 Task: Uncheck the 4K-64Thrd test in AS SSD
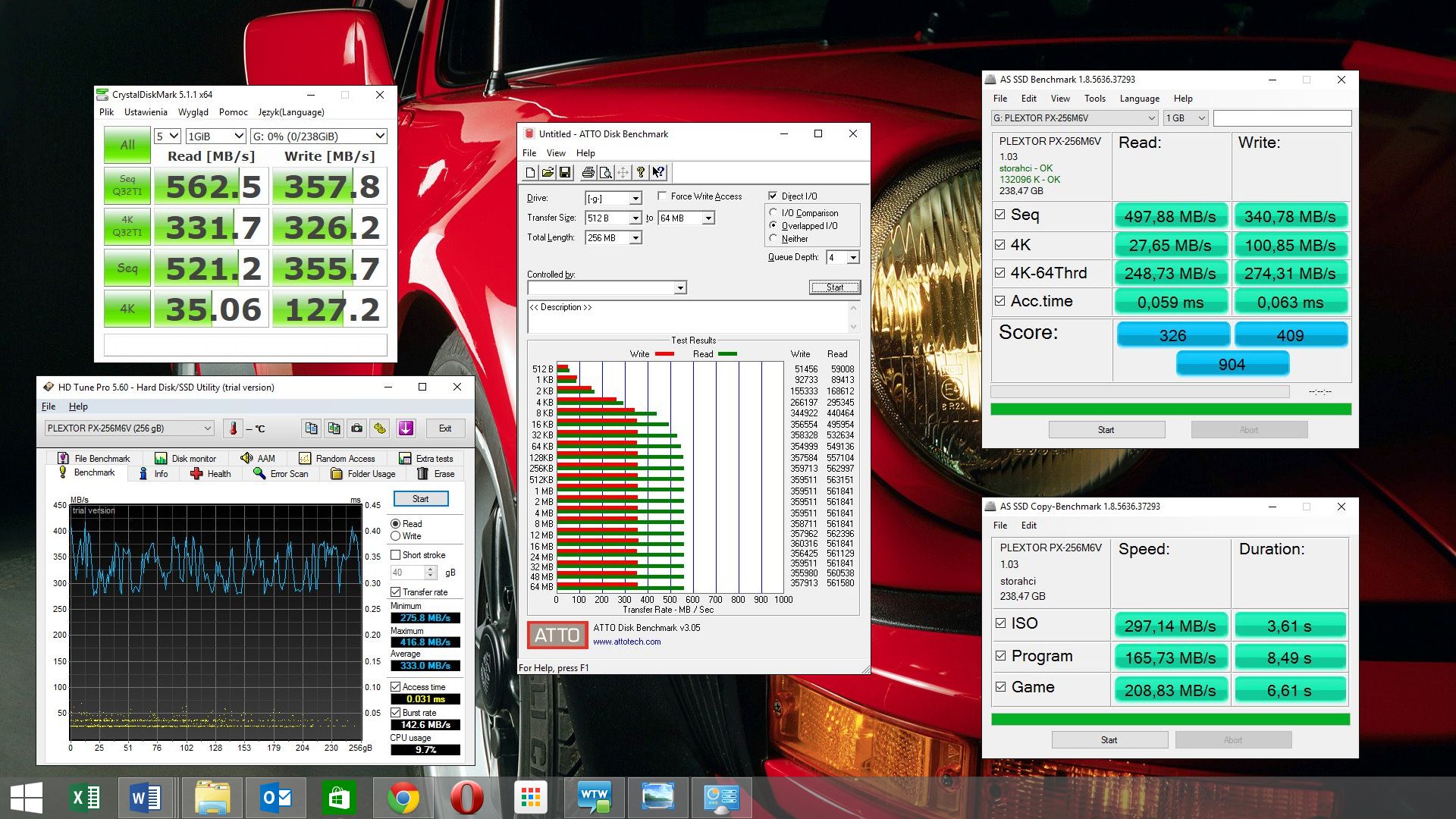[999, 273]
